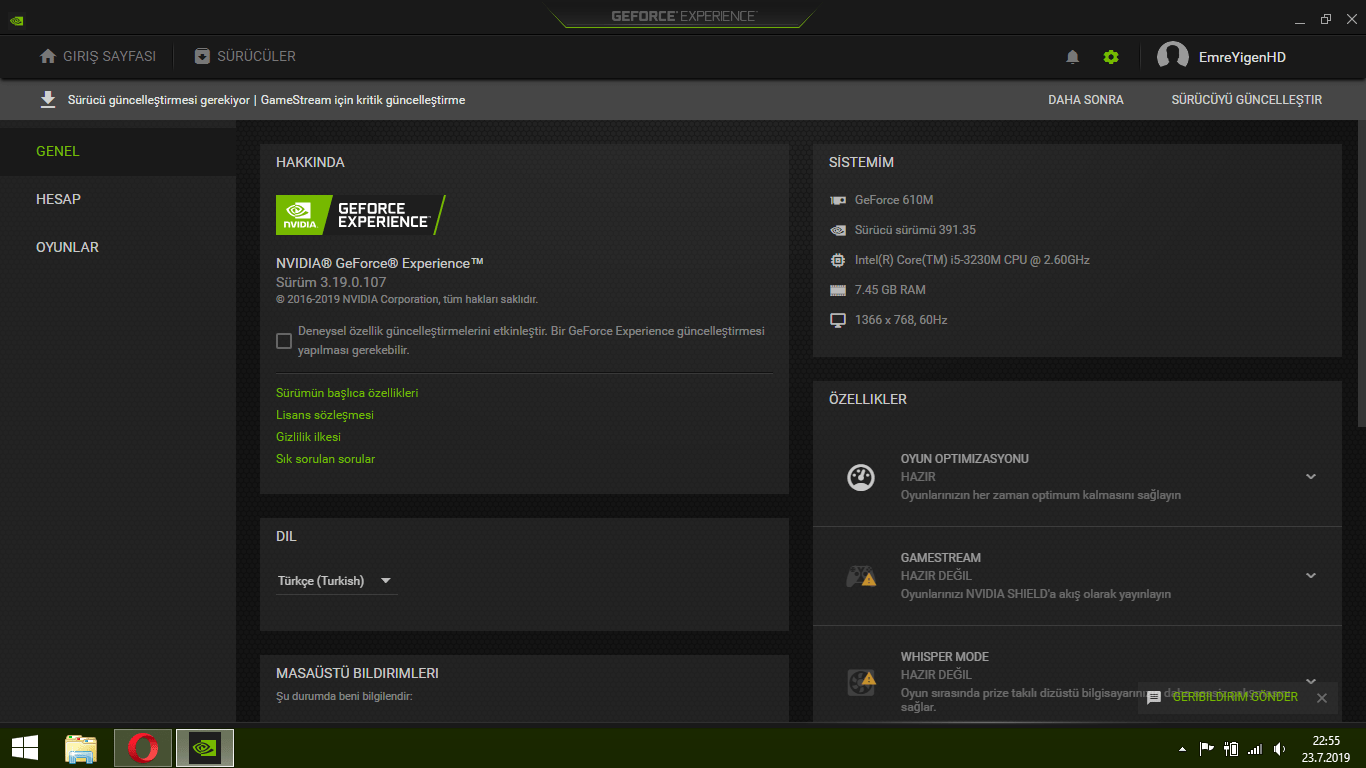Click the RAM memory icon
1366x768 pixels.
click(x=838, y=290)
